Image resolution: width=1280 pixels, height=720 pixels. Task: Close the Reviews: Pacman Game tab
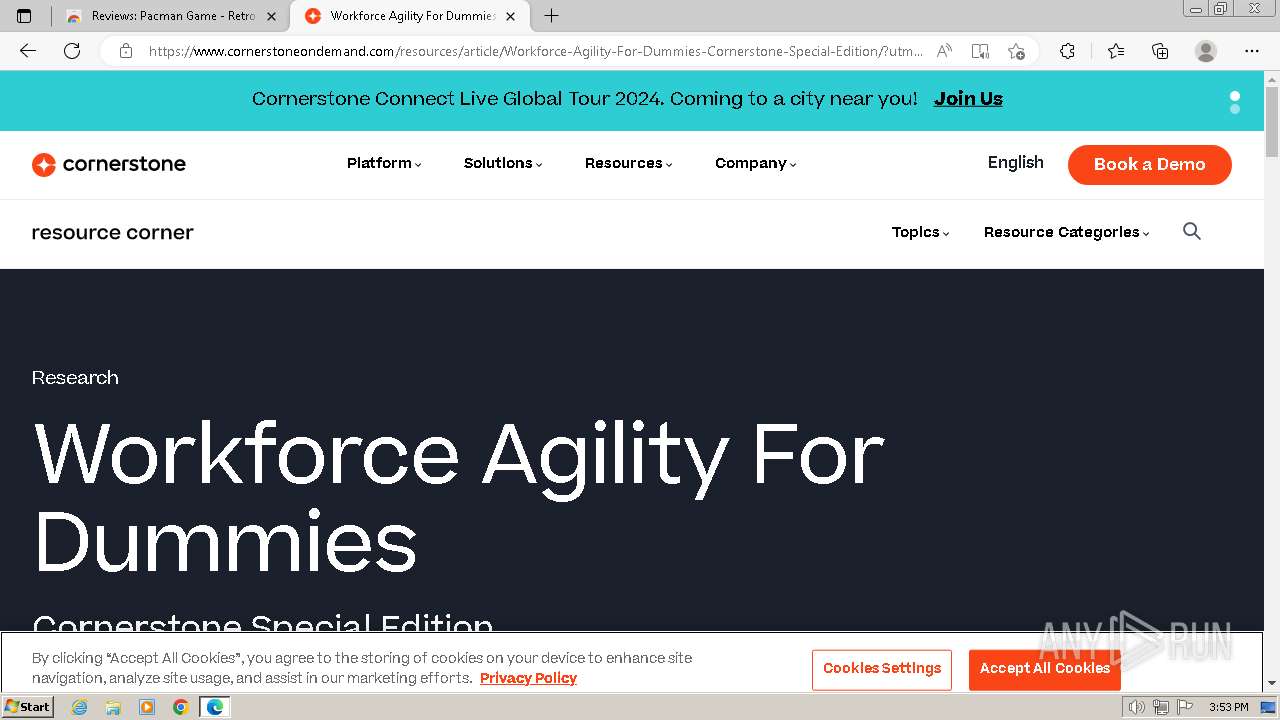coord(270,16)
